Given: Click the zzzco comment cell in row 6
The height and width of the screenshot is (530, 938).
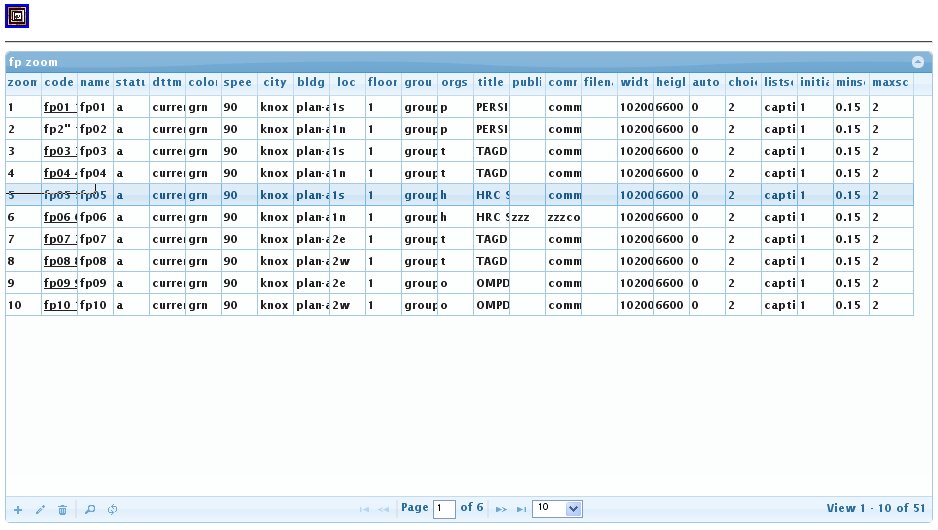Looking at the screenshot, I should 563,217.
